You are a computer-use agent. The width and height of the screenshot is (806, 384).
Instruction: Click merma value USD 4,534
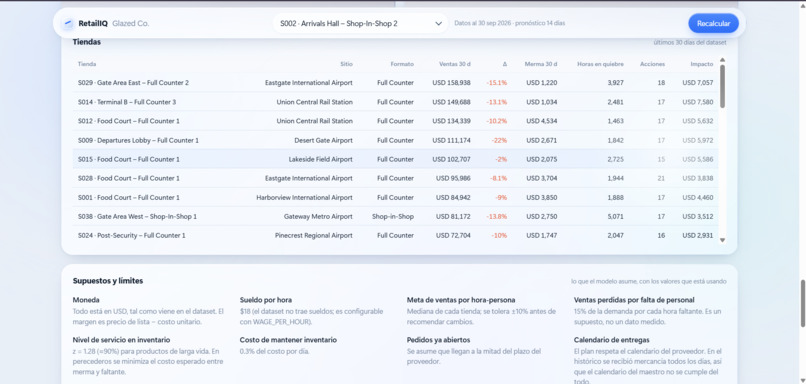pos(542,121)
